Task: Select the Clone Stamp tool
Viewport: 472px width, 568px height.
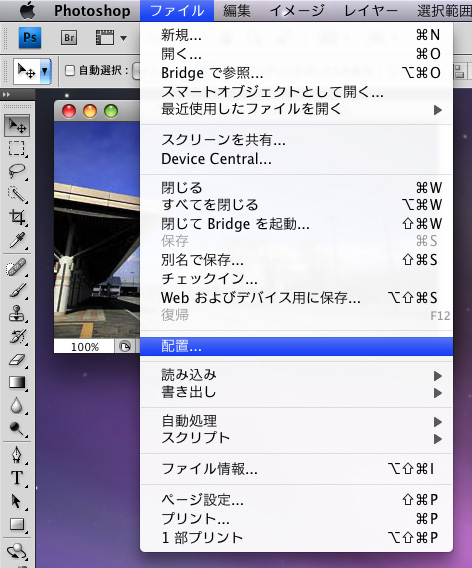Action: tap(17, 313)
